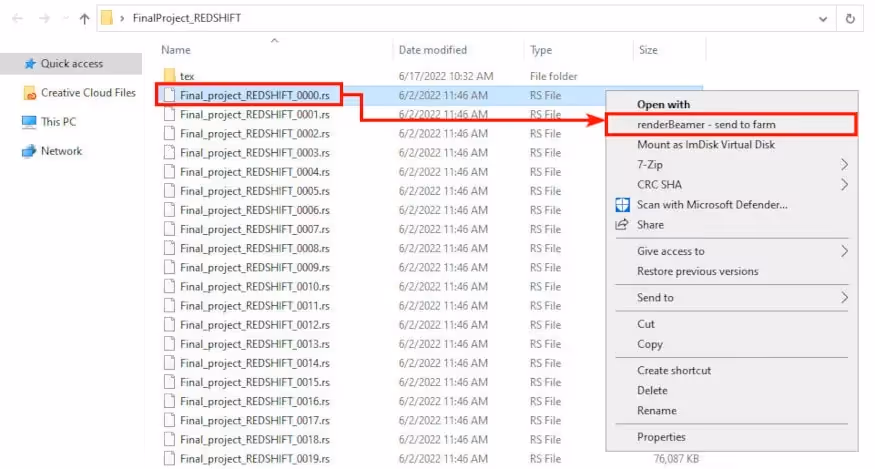
Task: Click file icon of Final_project_REDSHIFT_0015.rs
Action: (169, 382)
